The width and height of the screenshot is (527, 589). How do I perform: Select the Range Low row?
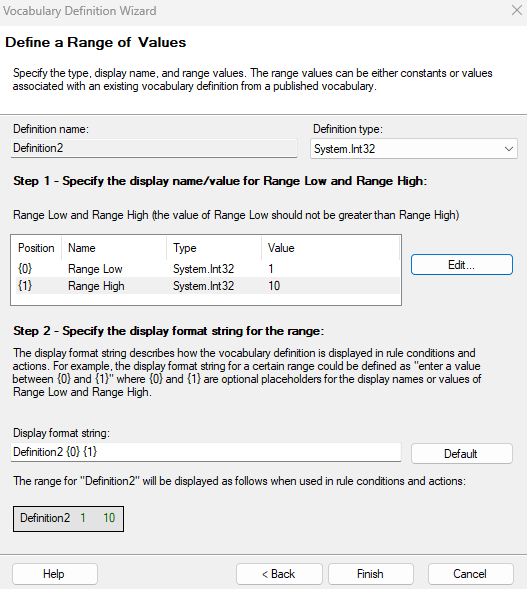pos(206,269)
